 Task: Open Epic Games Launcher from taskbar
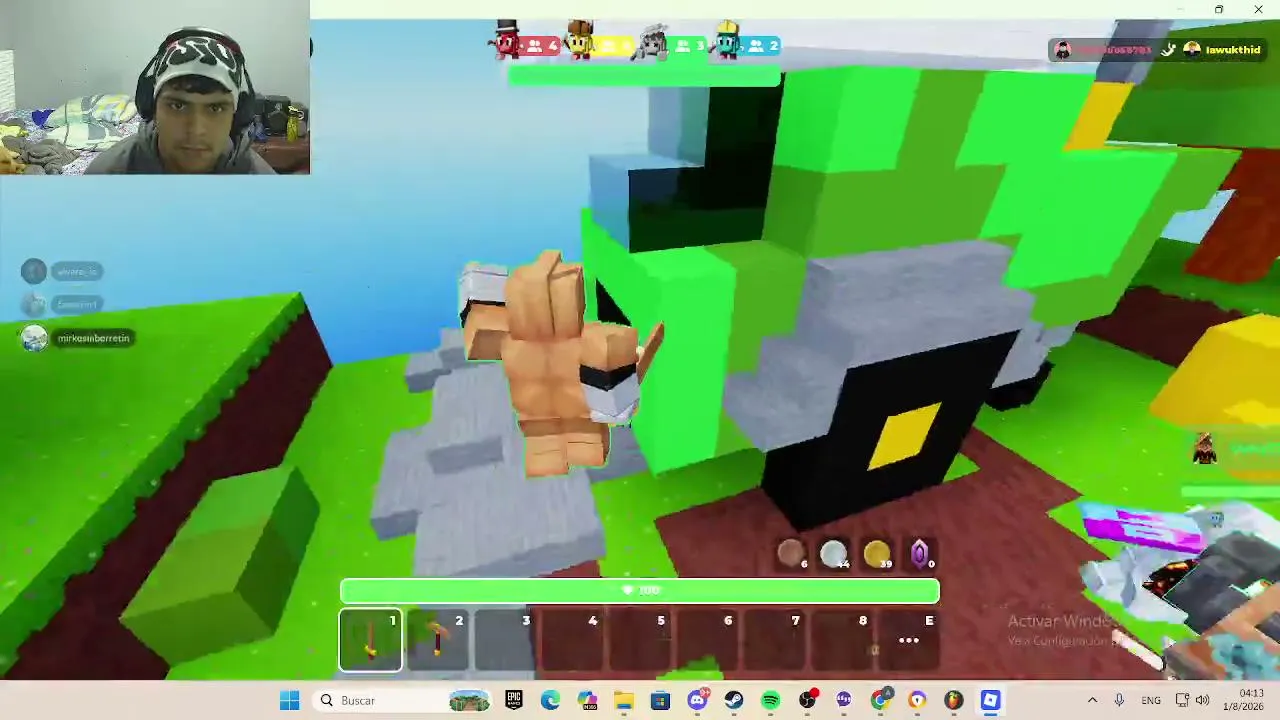514,701
